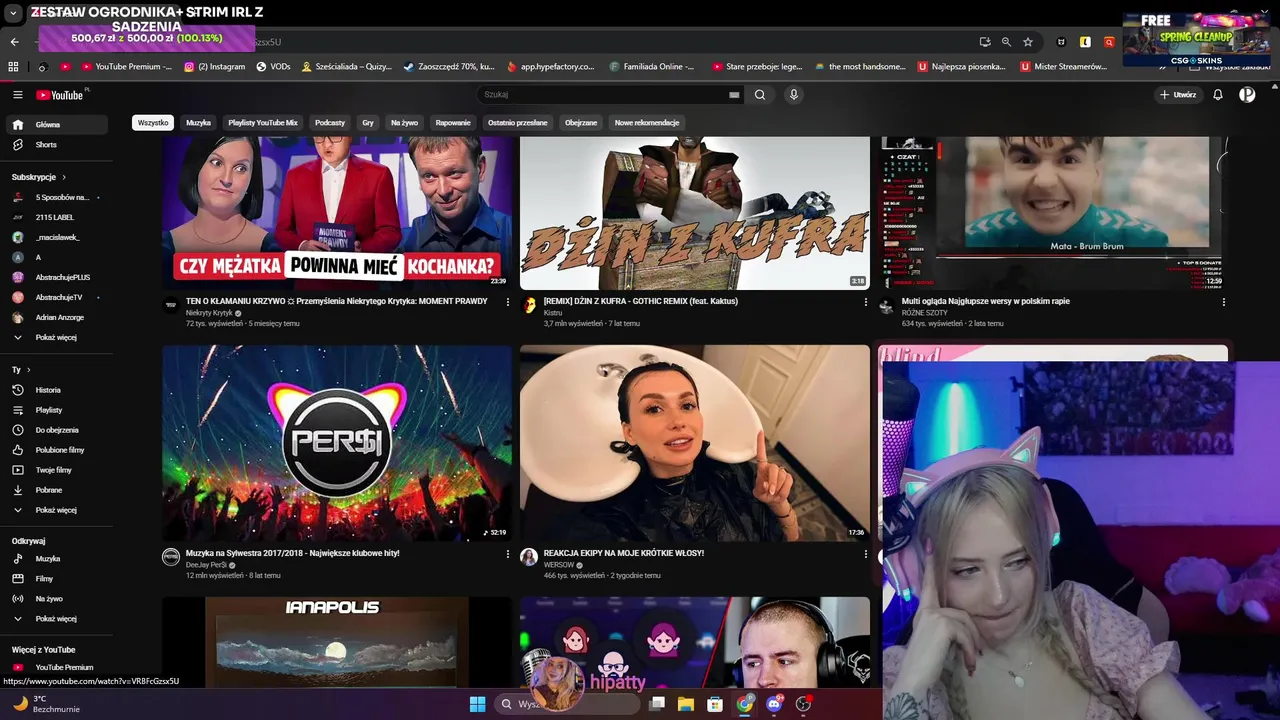1280x720 pixels.
Task: Select the Playlisty YouTube Mix chip
Action: pyautogui.click(x=263, y=123)
